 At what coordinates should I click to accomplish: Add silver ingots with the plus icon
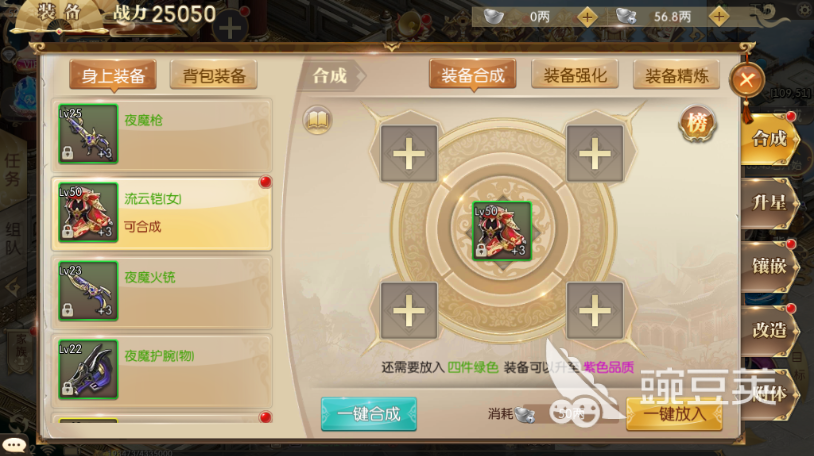(x=587, y=17)
